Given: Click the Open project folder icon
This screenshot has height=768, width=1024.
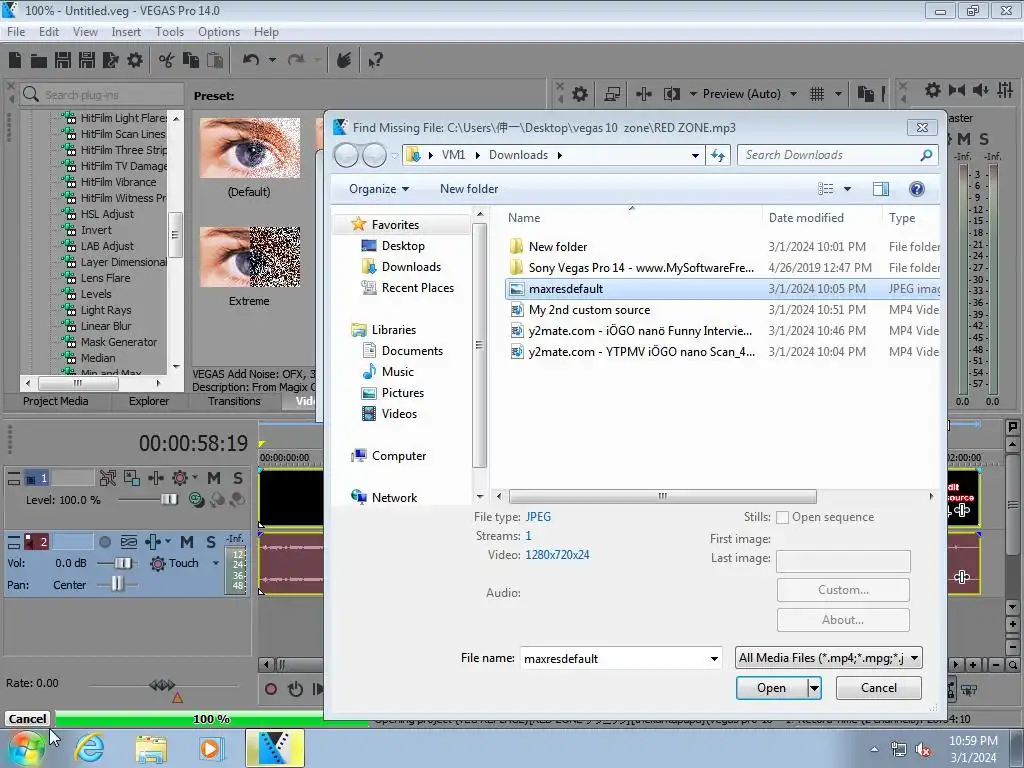Looking at the screenshot, I should 39,61.
